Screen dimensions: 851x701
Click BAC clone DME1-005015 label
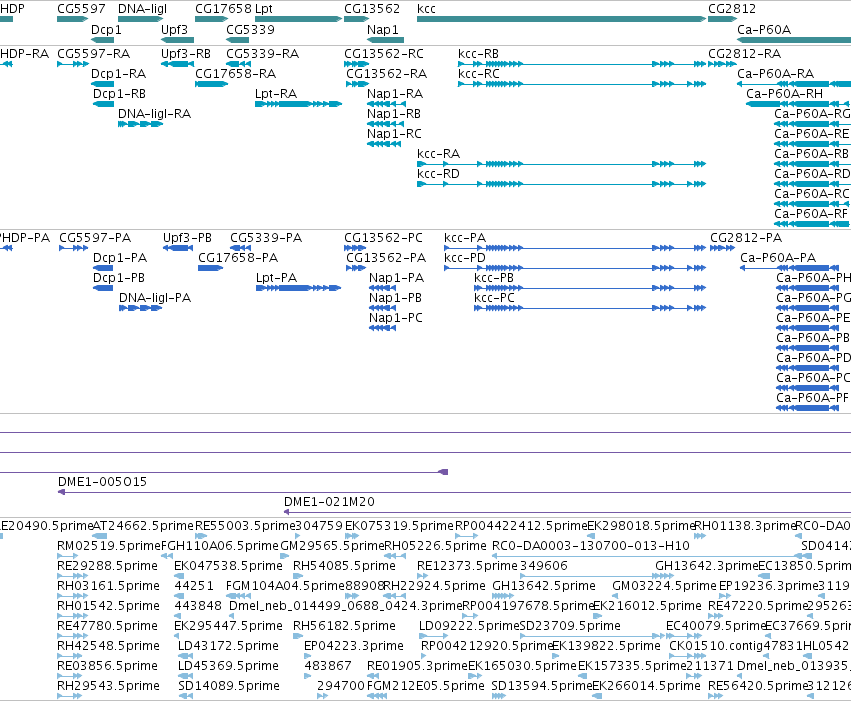pyautogui.click(x=102, y=482)
